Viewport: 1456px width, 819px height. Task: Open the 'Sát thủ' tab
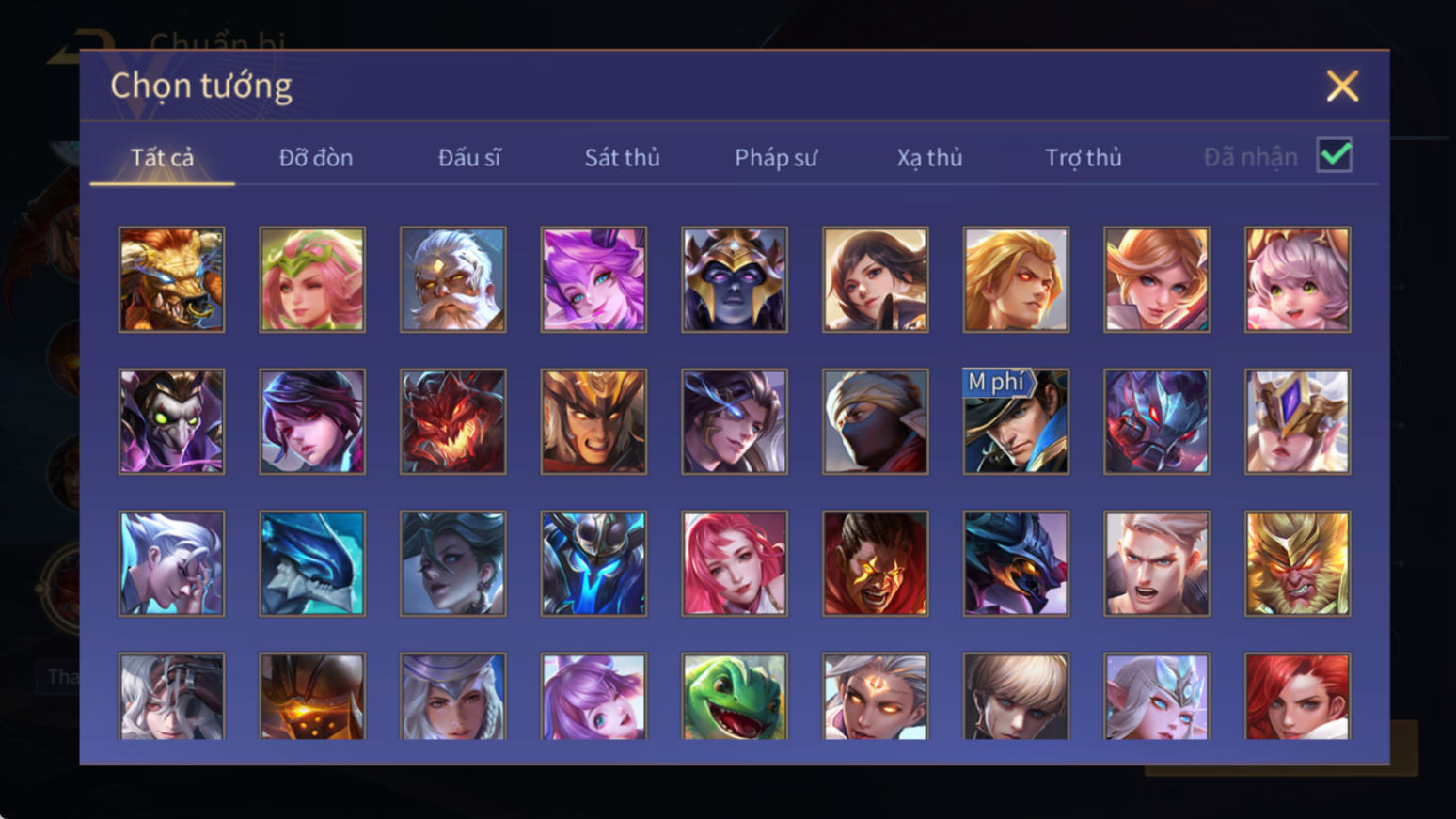[622, 157]
